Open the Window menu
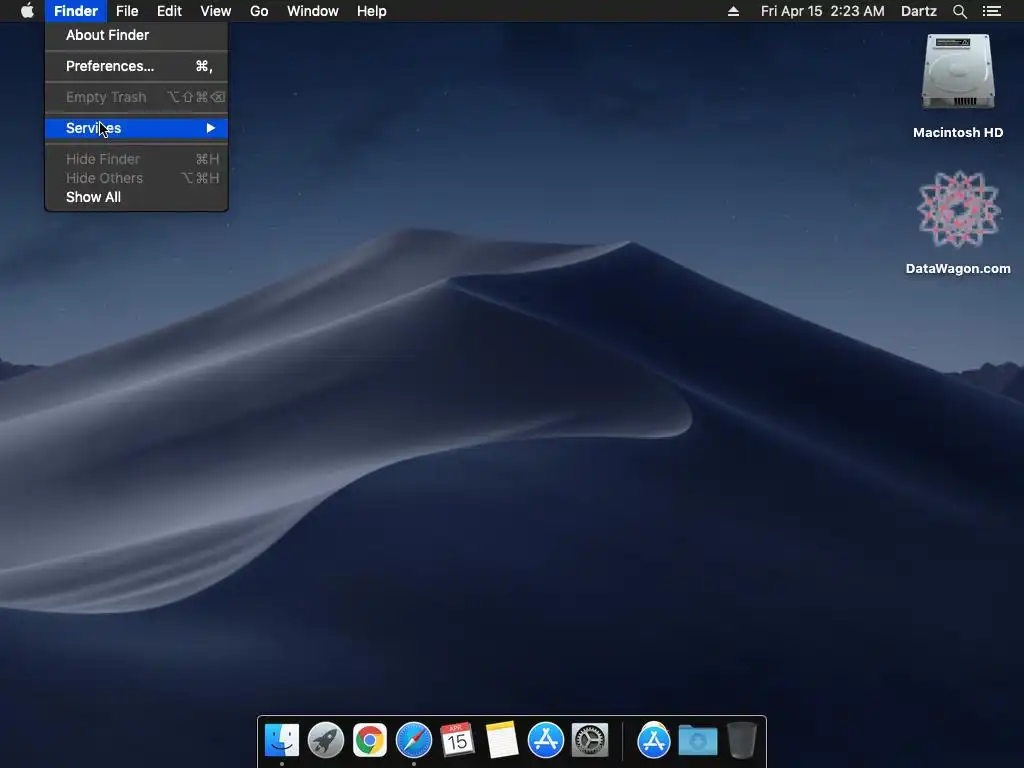This screenshot has width=1024, height=768. [x=313, y=11]
